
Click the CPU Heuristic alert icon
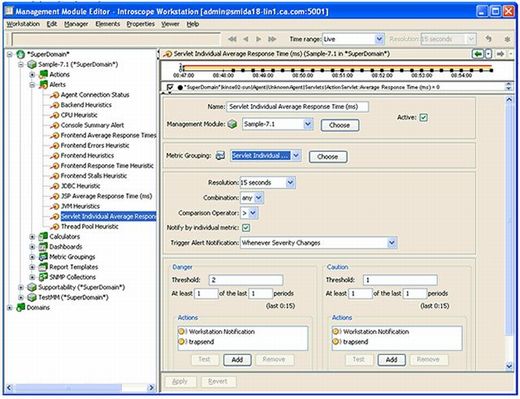click(x=55, y=115)
